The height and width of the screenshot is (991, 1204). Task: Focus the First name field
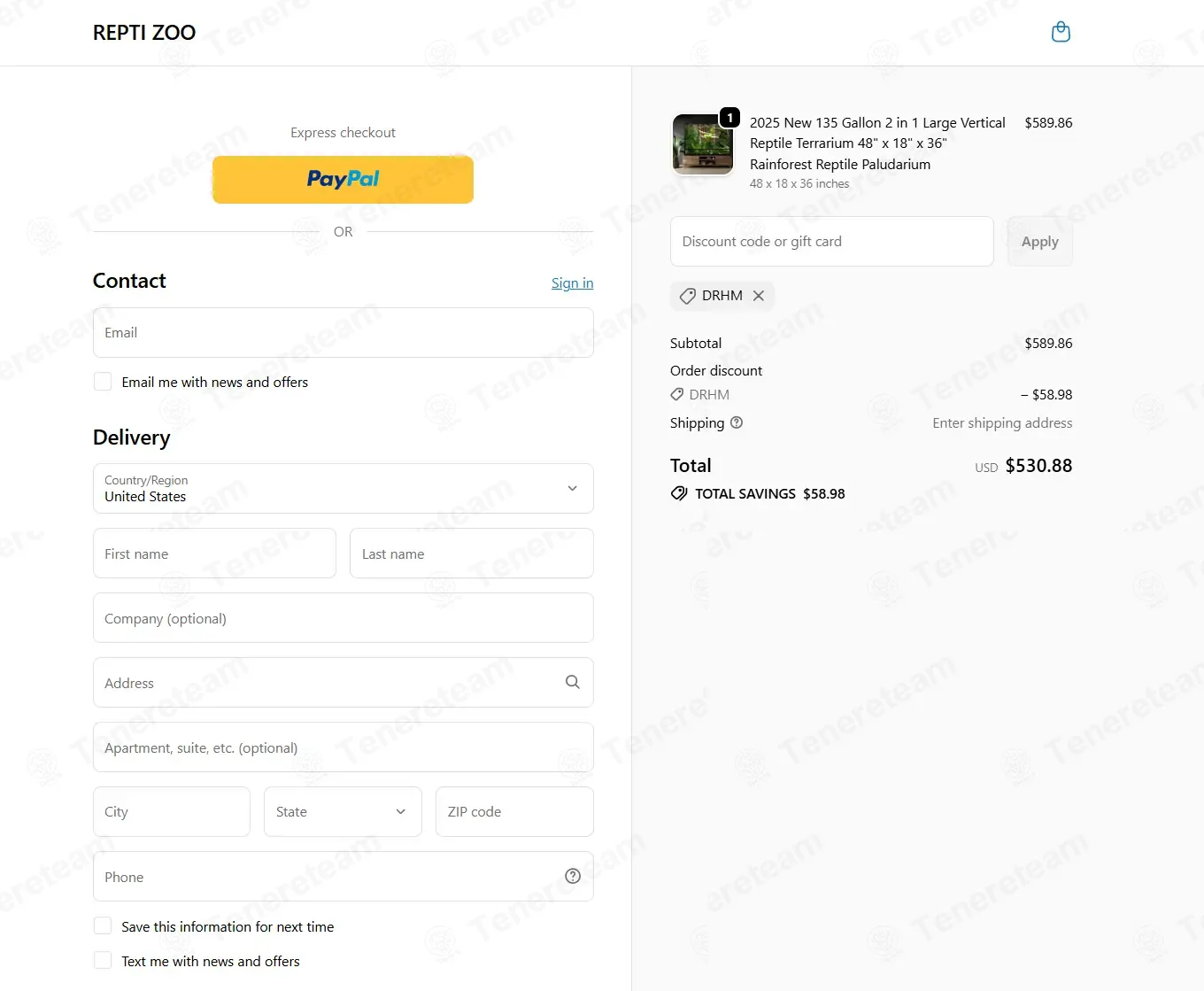coord(214,554)
